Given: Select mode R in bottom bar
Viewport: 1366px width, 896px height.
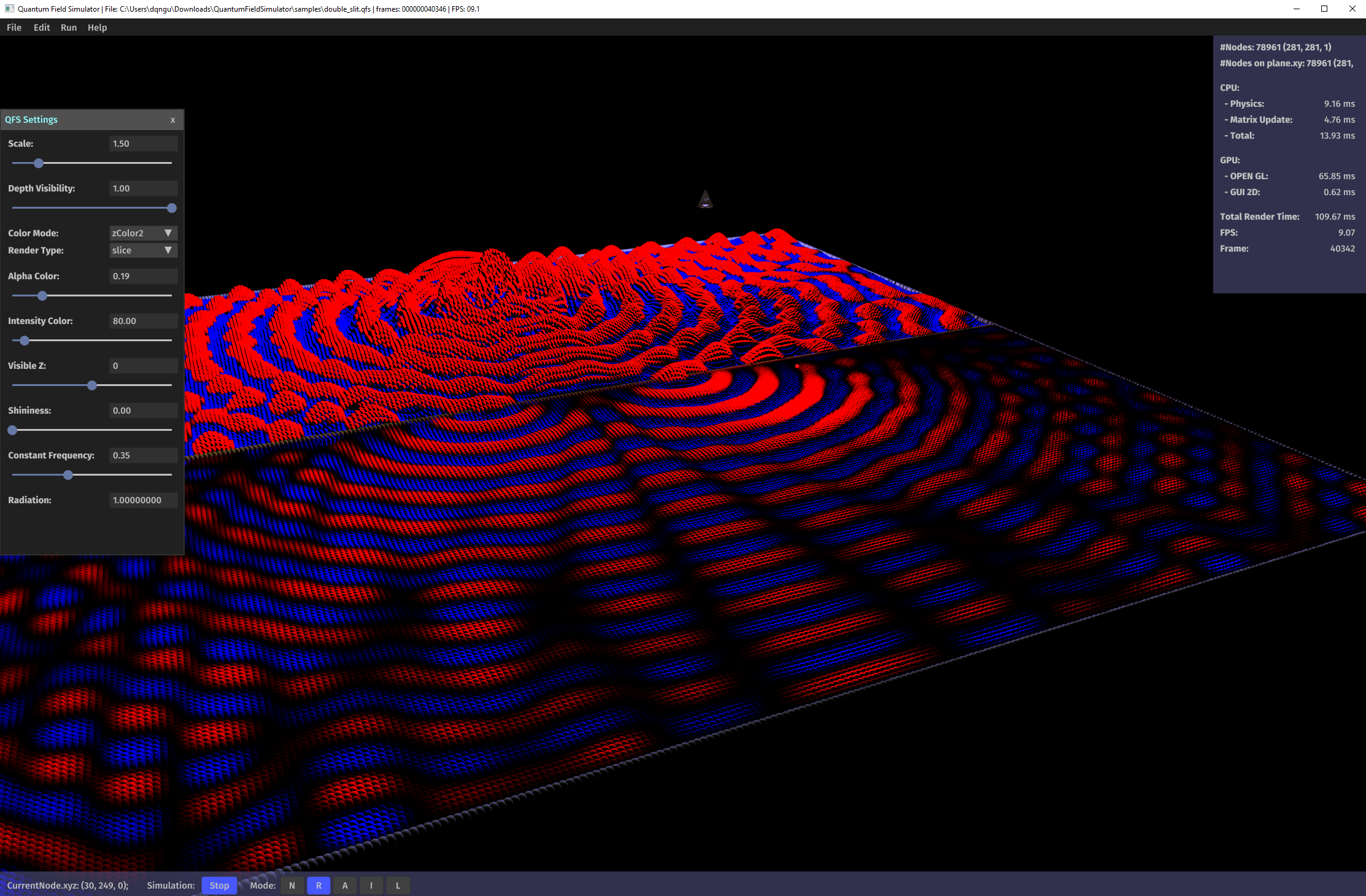Looking at the screenshot, I should click(318, 886).
